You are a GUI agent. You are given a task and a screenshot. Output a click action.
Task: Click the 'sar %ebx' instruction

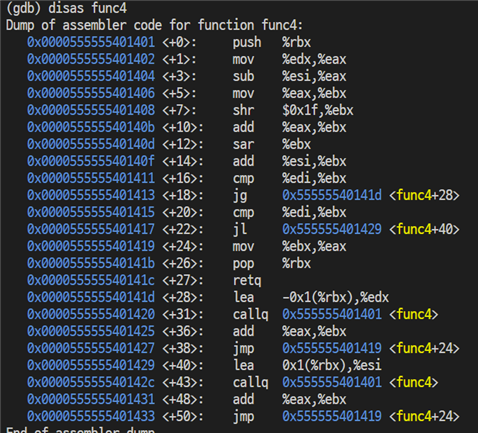tap(272, 144)
